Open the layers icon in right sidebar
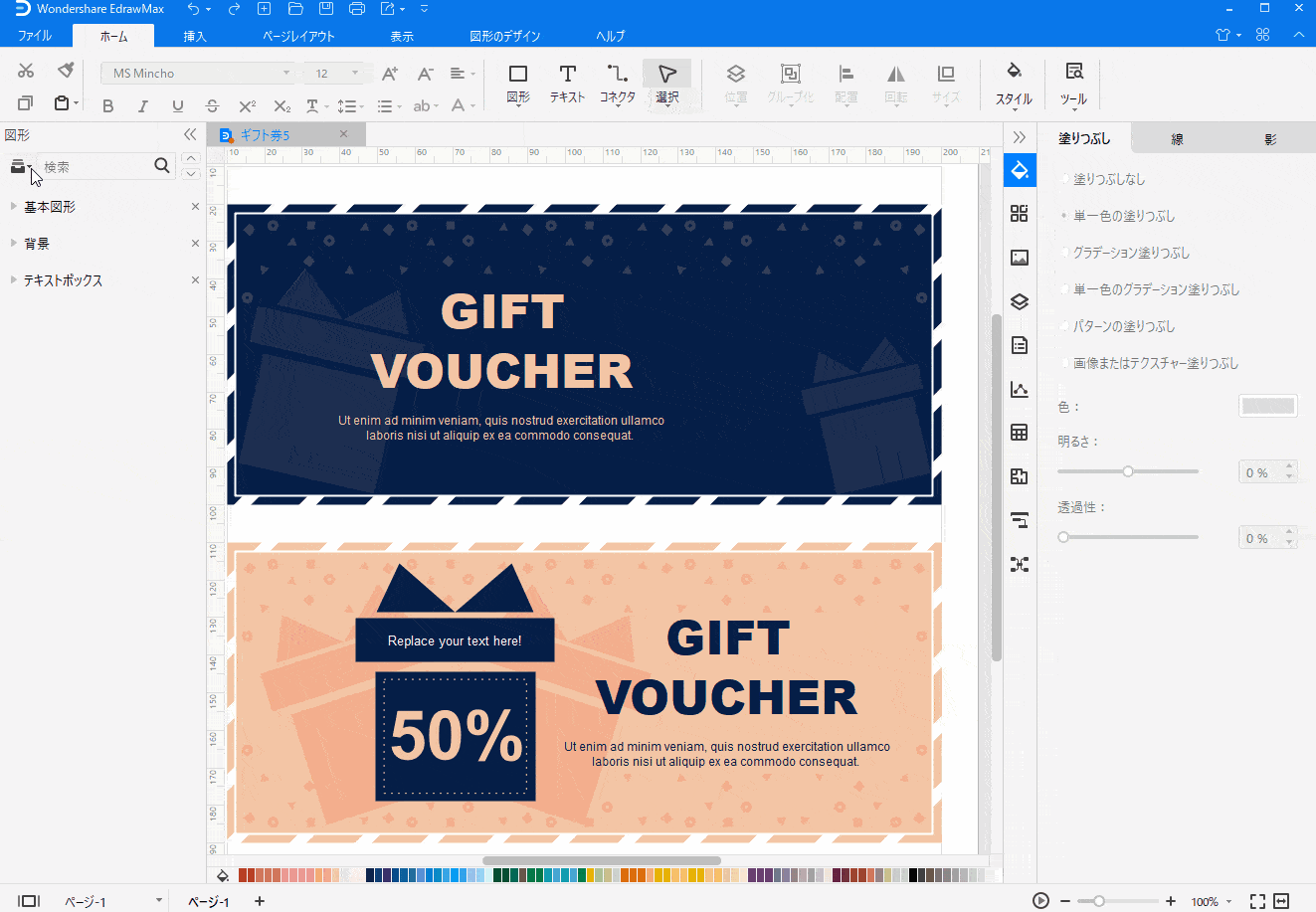This screenshot has width=1316, height=912. (x=1019, y=301)
